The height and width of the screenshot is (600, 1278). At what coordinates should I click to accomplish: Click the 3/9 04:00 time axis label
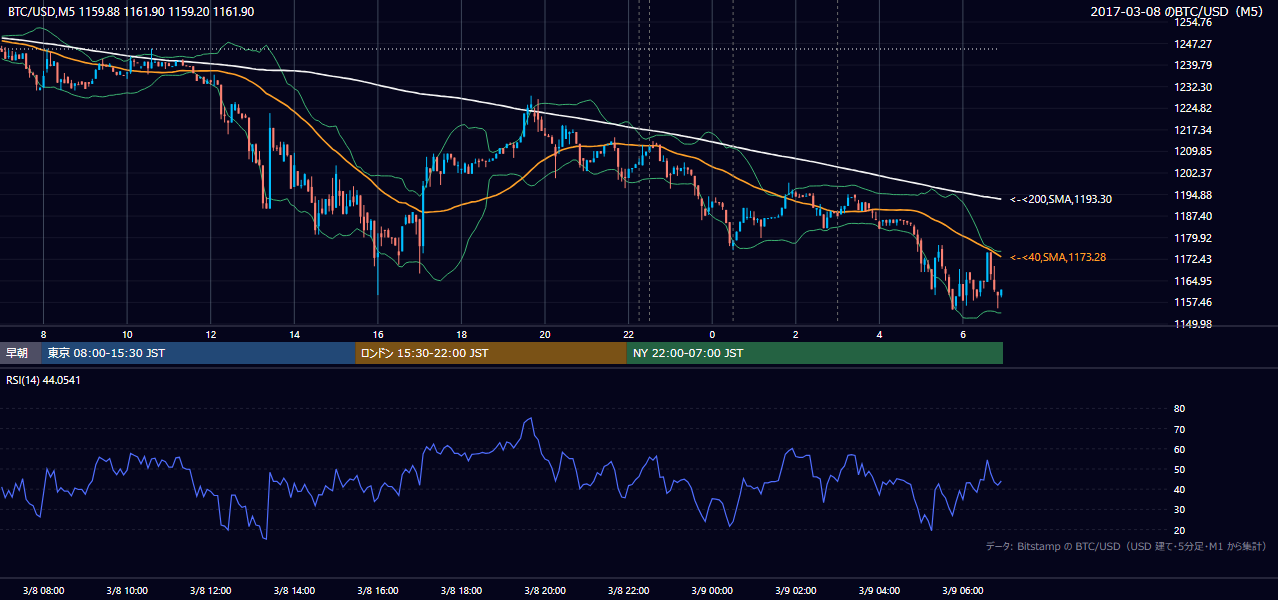pos(879,590)
